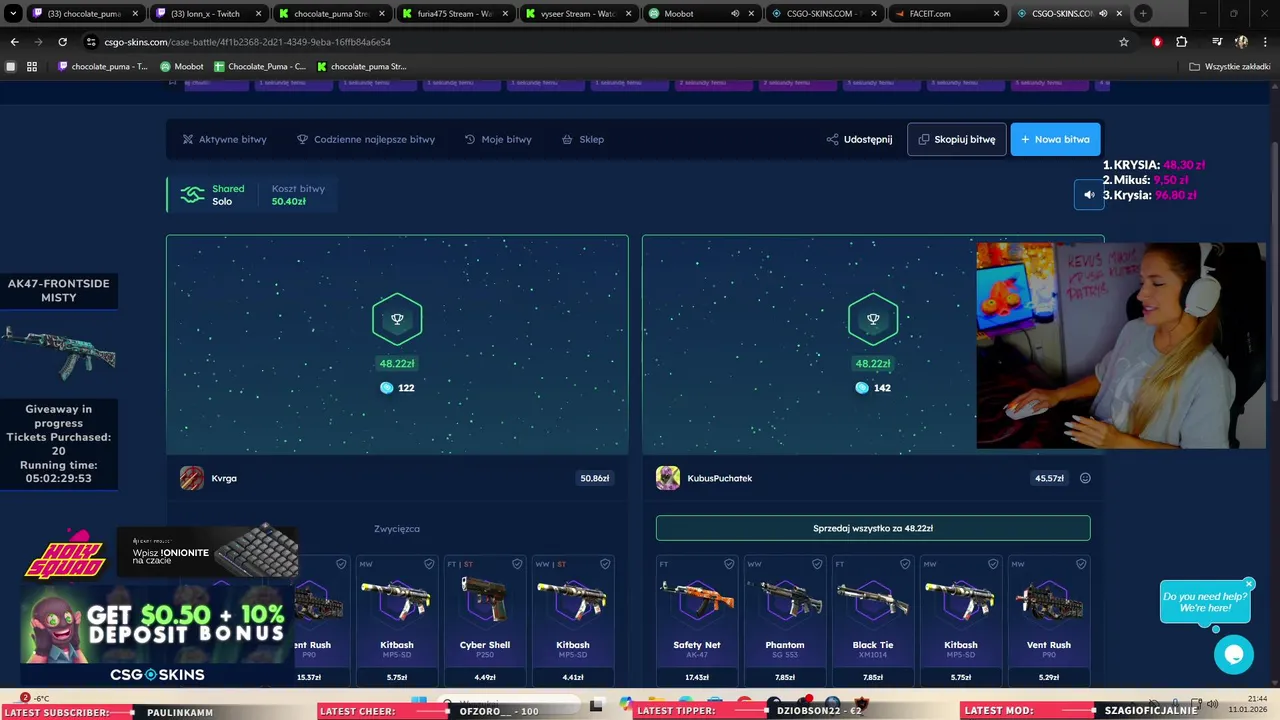Screen dimensions: 1280x720
Task: Open the 'Wszystkie zakładki' bookmarks folder
Action: [1229, 66]
